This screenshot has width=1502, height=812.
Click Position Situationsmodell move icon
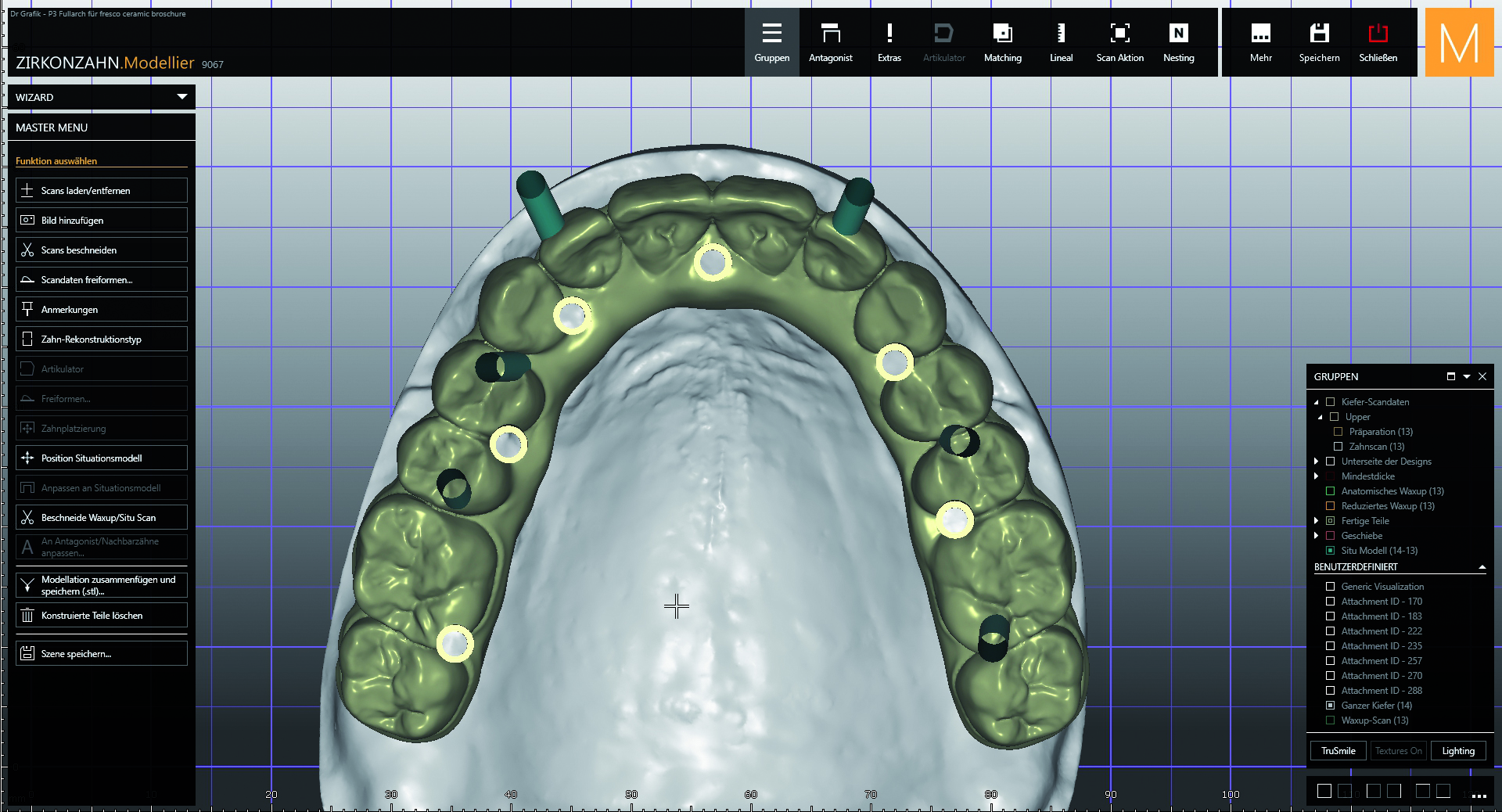tap(27, 458)
